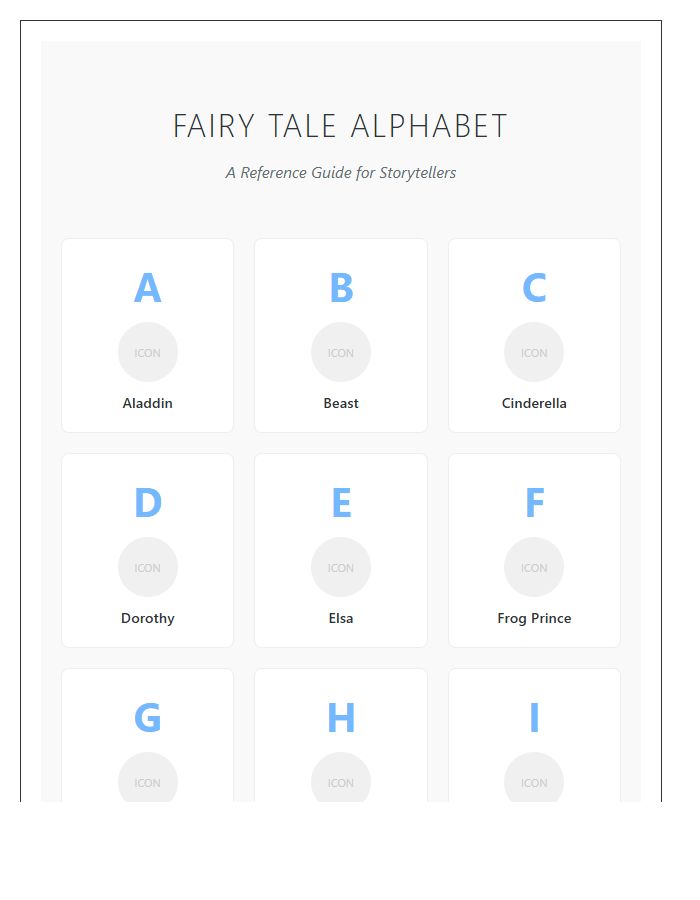The image size is (700, 900).
Task: Click the Aladdin icon placeholder
Action: (148, 352)
